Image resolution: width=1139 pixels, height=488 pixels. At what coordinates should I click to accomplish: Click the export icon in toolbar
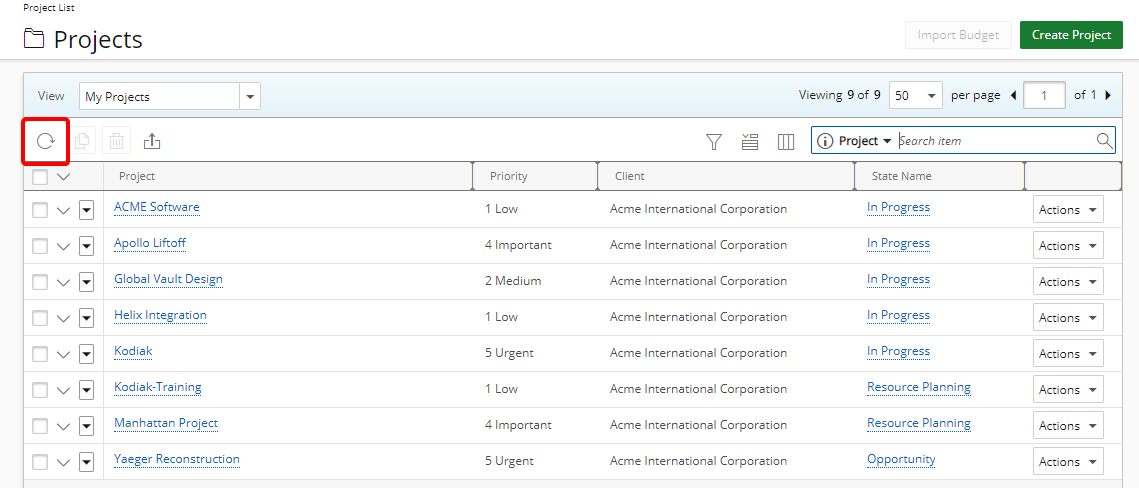152,141
